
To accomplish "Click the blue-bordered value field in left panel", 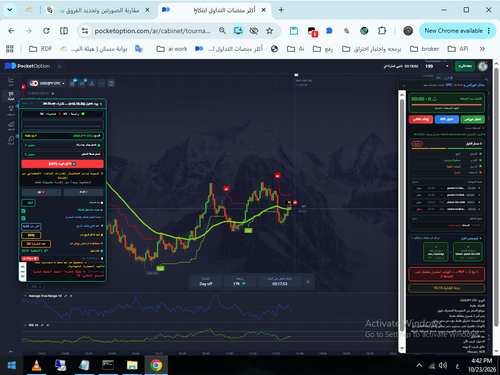I will click(x=31, y=226).
